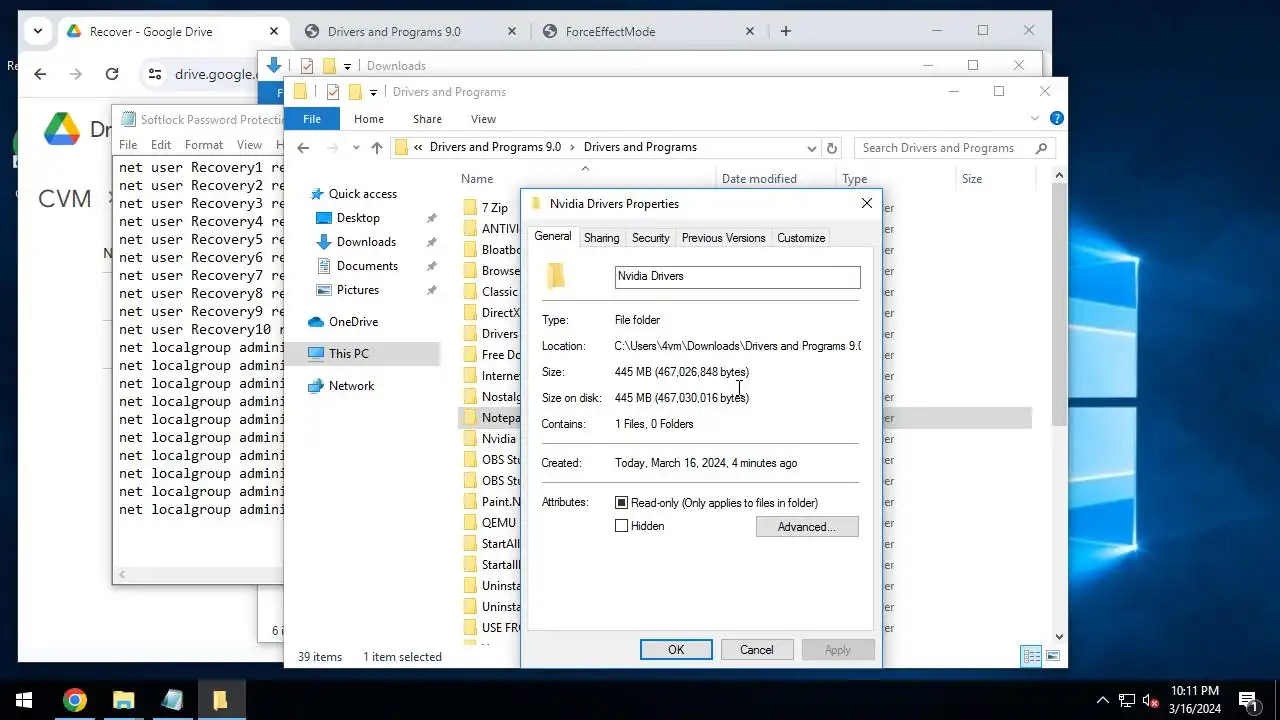Show hidden tray icons chevron
The height and width of the screenshot is (720, 1280).
(1103, 700)
